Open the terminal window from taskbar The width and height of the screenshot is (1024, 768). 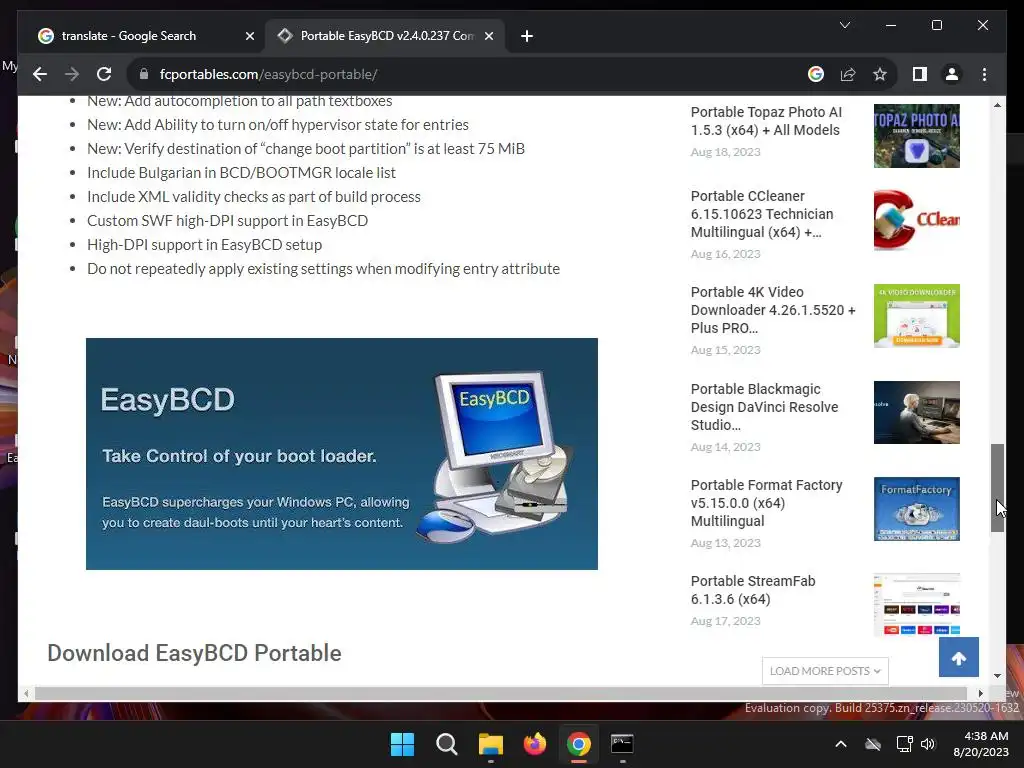(622, 744)
